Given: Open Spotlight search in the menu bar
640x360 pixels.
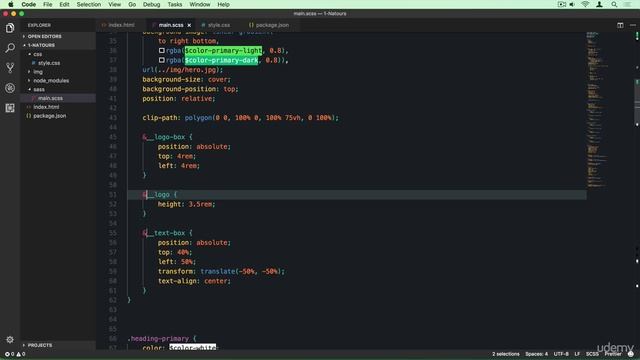Looking at the screenshot, I should point(614,4).
